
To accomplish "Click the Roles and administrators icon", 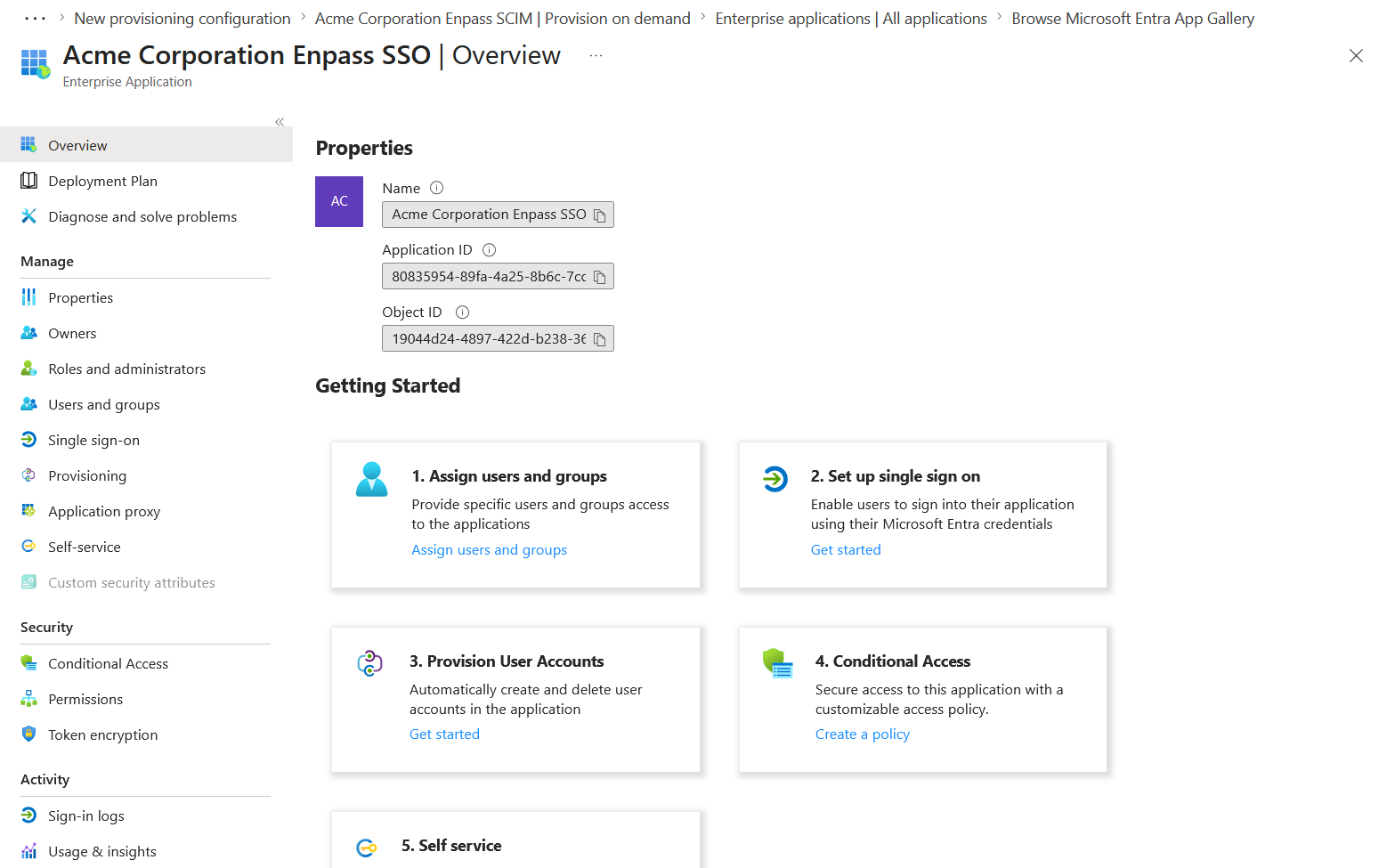I will pyautogui.click(x=28, y=369).
